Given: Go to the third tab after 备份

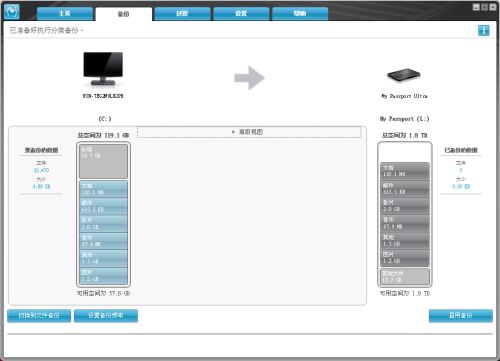Looking at the screenshot, I should tap(300, 13).
